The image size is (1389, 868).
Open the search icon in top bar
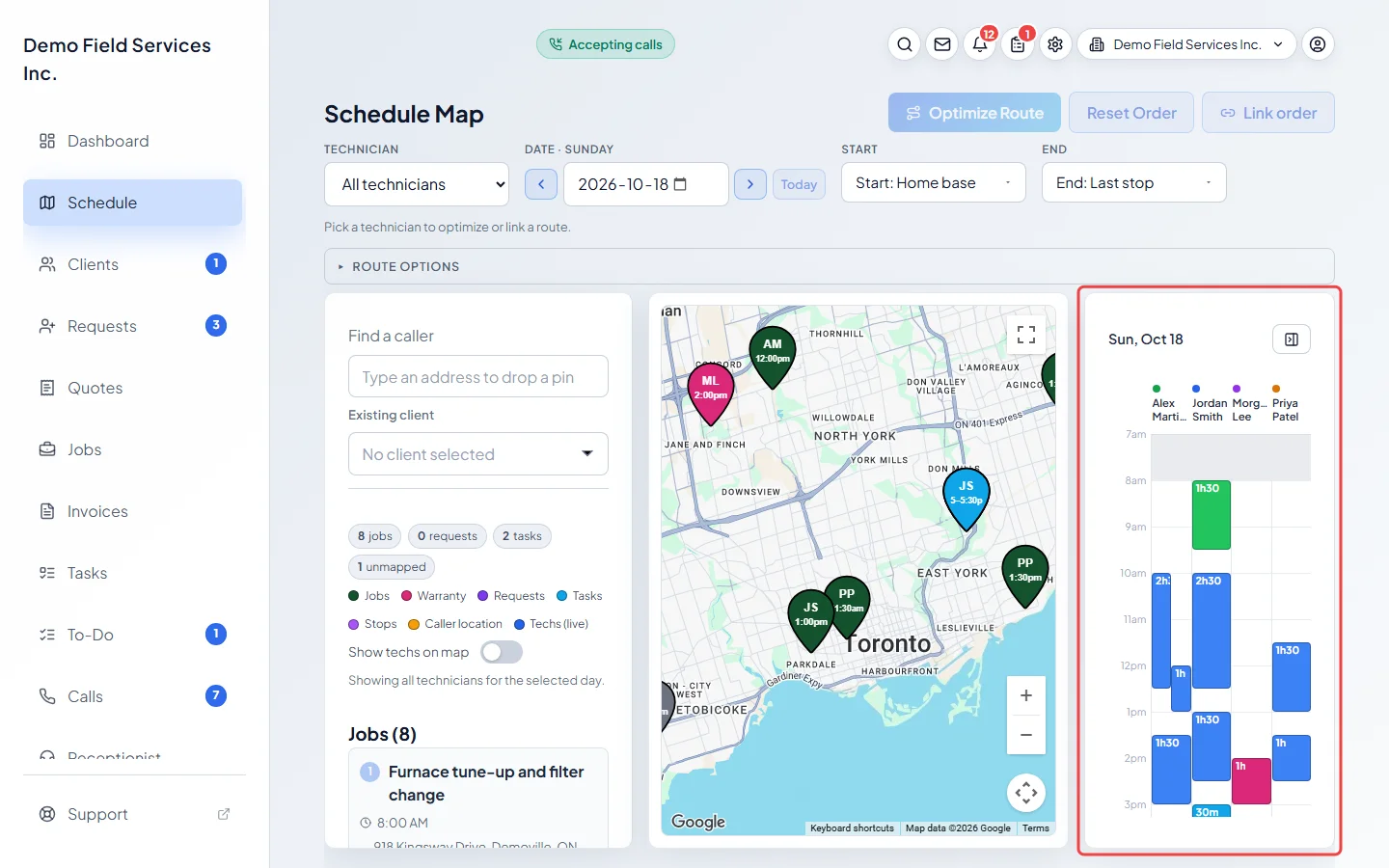(x=904, y=44)
